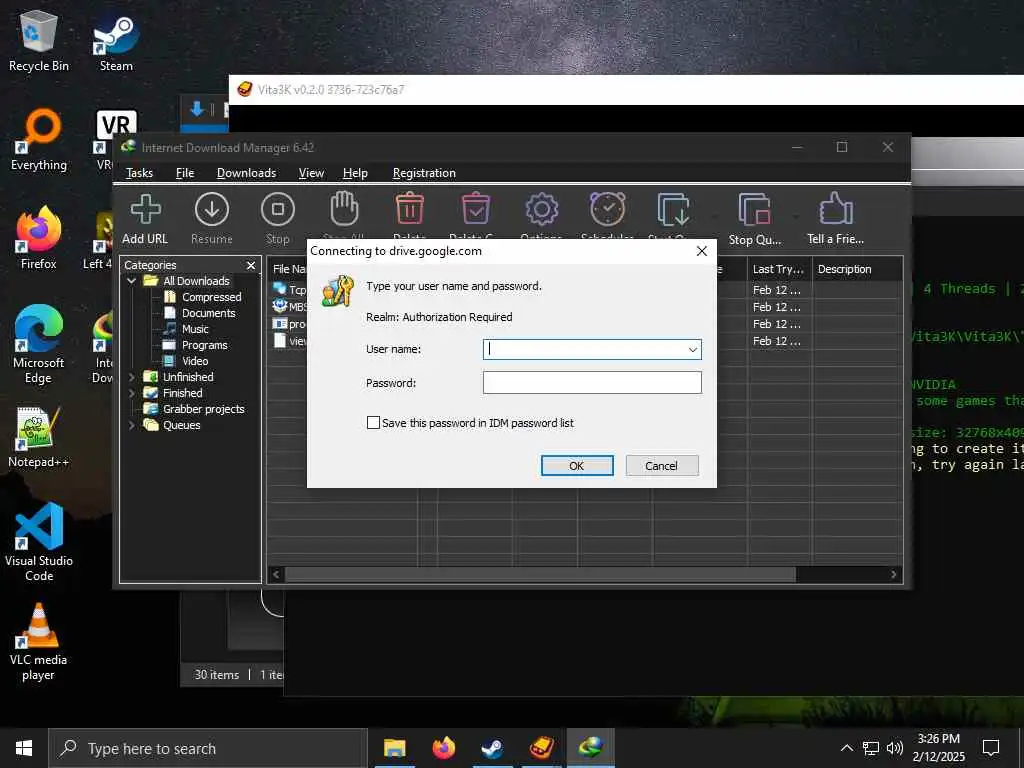The width and height of the screenshot is (1024, 768).
Task: Open Microsoft Edge desktop shortcut
Action: tap(39, 344)
